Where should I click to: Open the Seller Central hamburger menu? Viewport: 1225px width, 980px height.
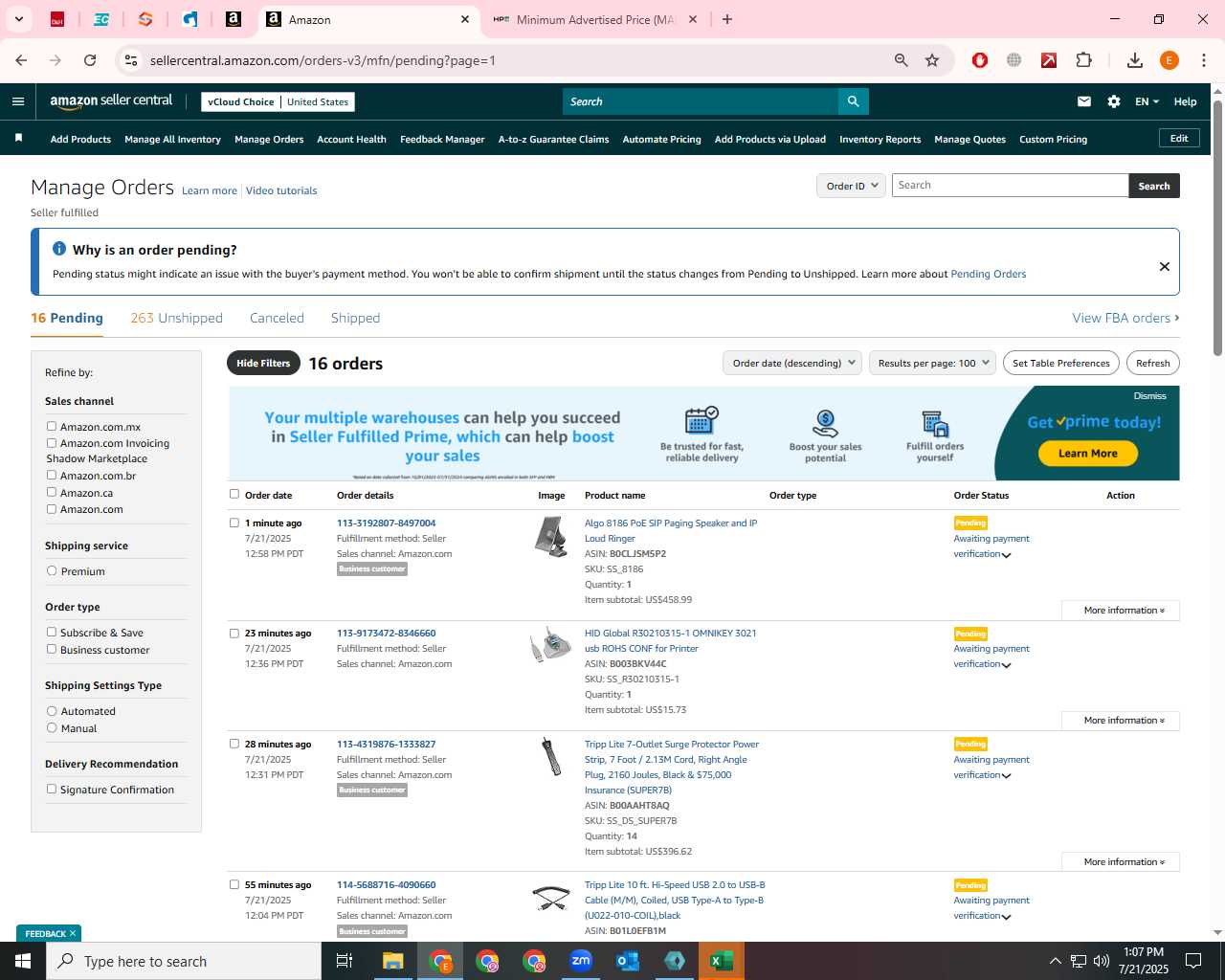pyautogui.click(x=18, y=101)
